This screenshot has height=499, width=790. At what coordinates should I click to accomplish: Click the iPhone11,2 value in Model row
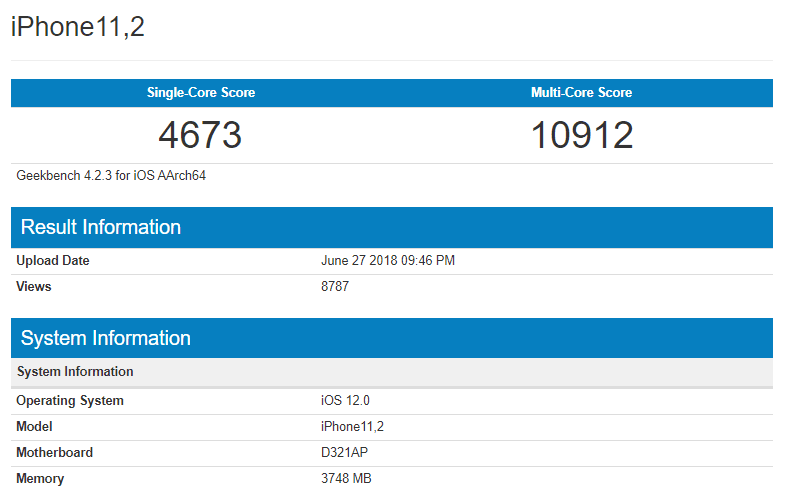[351, 427]
